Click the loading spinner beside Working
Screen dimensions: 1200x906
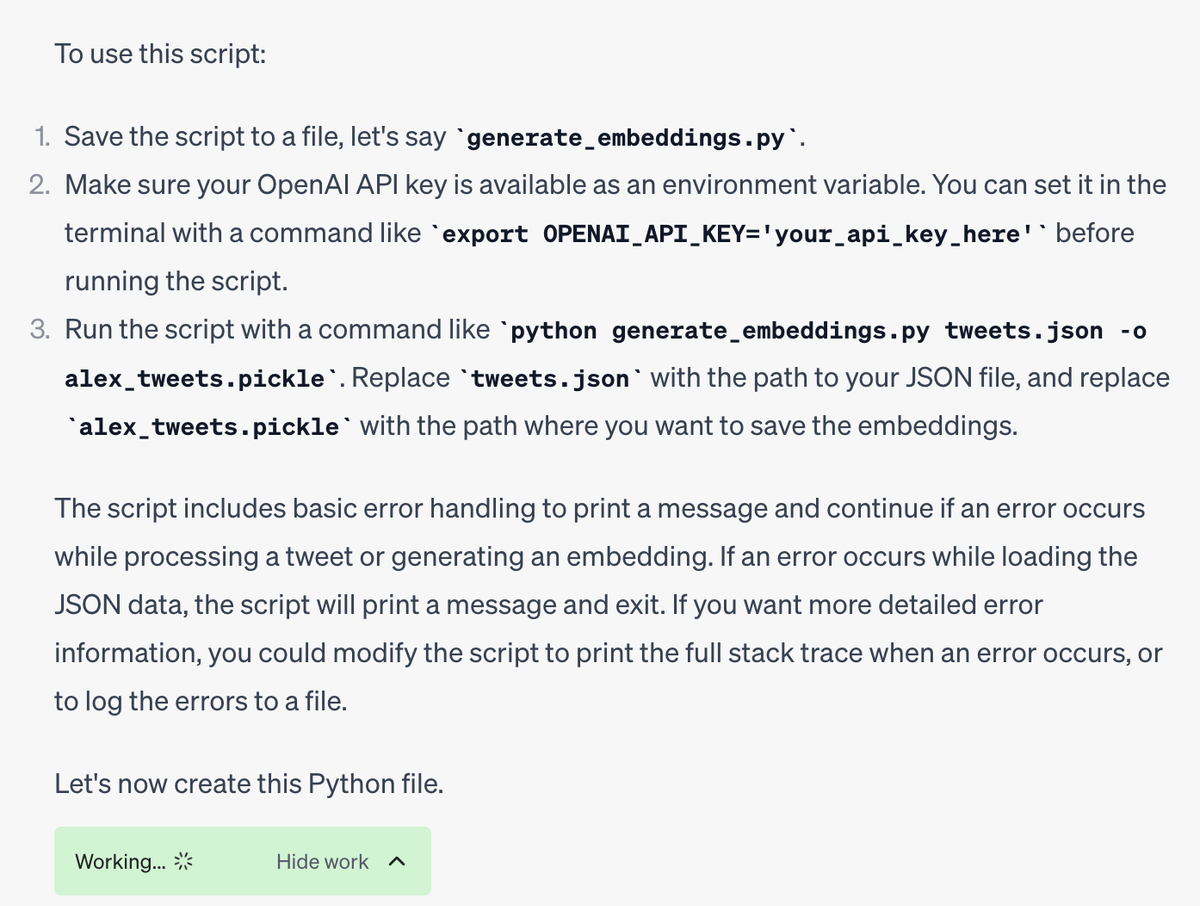[x=182, y=861]
